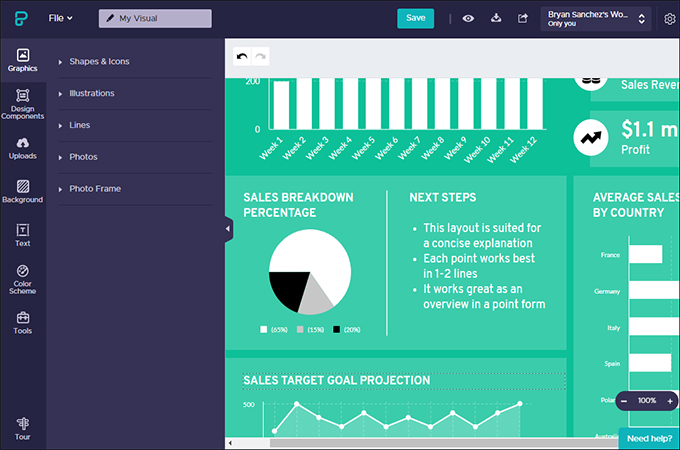Click the gray (15%) legend swatch
The image size is (680, 450).
(x=300, y=329)
